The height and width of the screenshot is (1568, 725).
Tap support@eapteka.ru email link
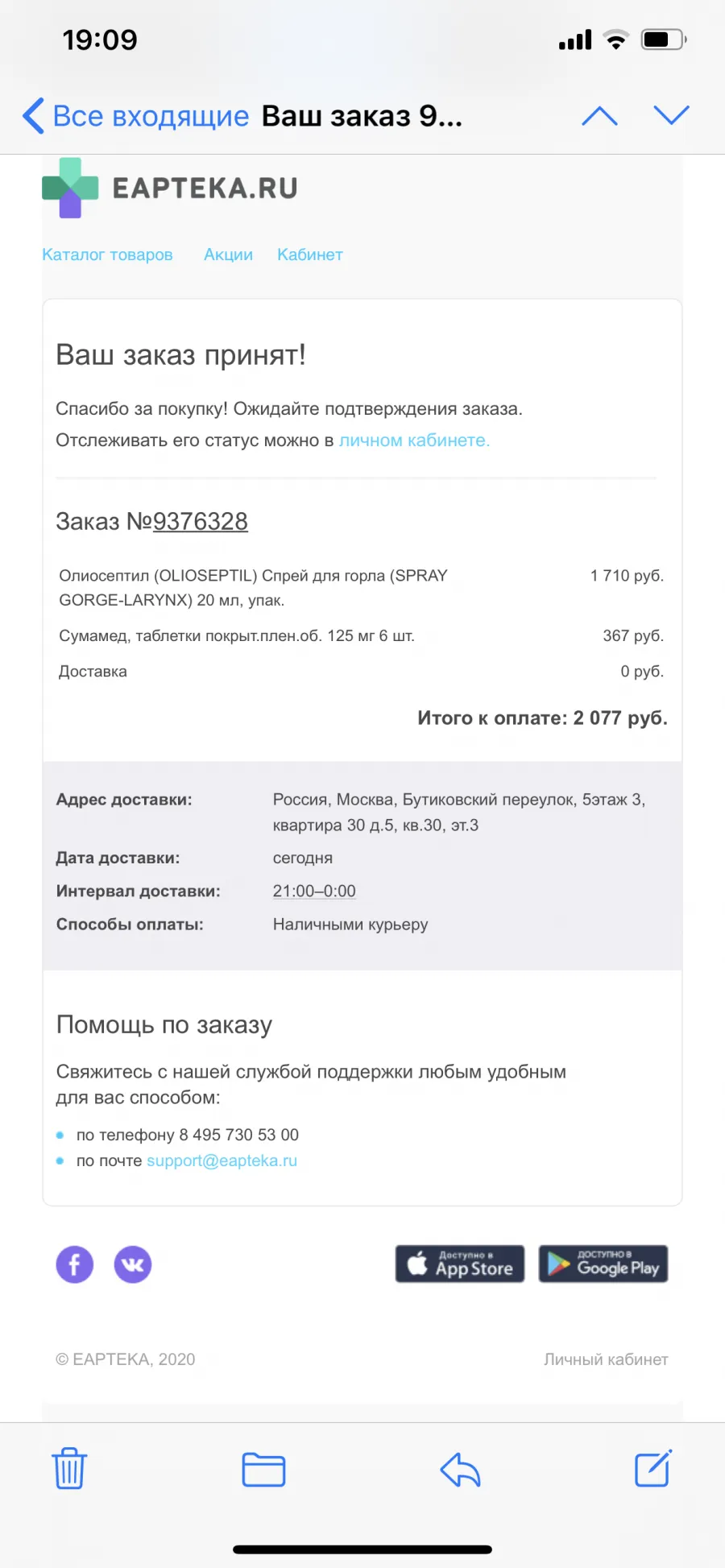pos(222,1160)
